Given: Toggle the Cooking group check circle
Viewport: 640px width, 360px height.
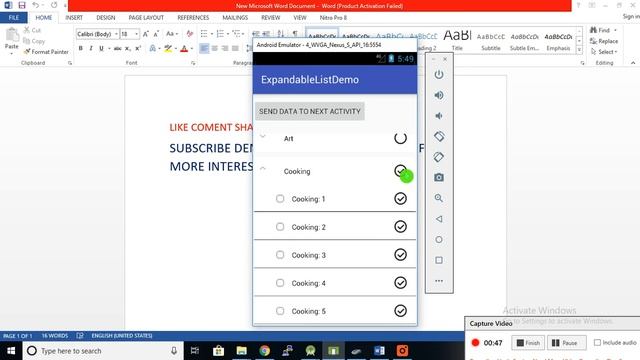Looking at the screenshot, I should pyautogui.click(x=400, y=171).
